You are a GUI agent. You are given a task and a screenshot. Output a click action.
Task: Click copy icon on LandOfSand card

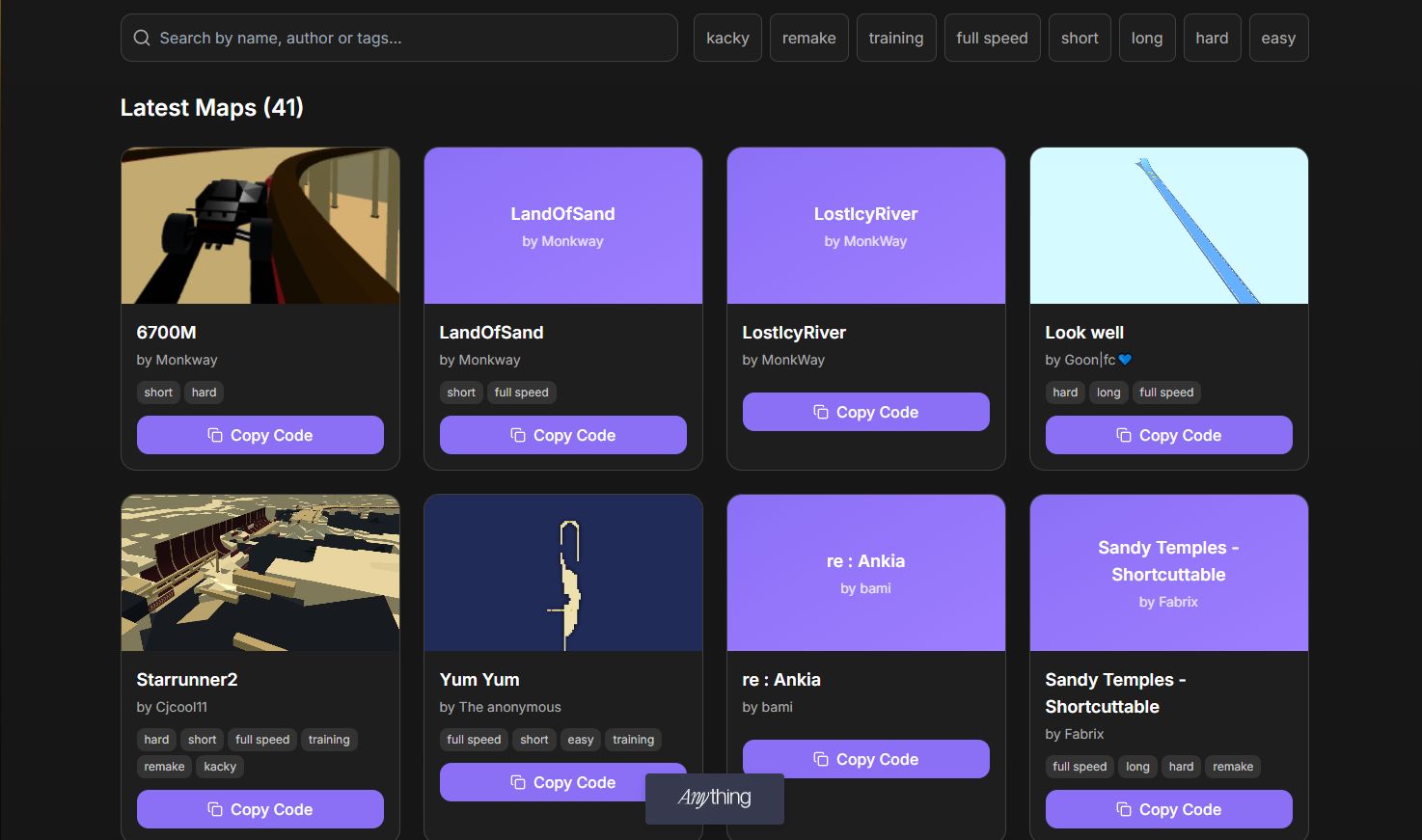[518, 435]
